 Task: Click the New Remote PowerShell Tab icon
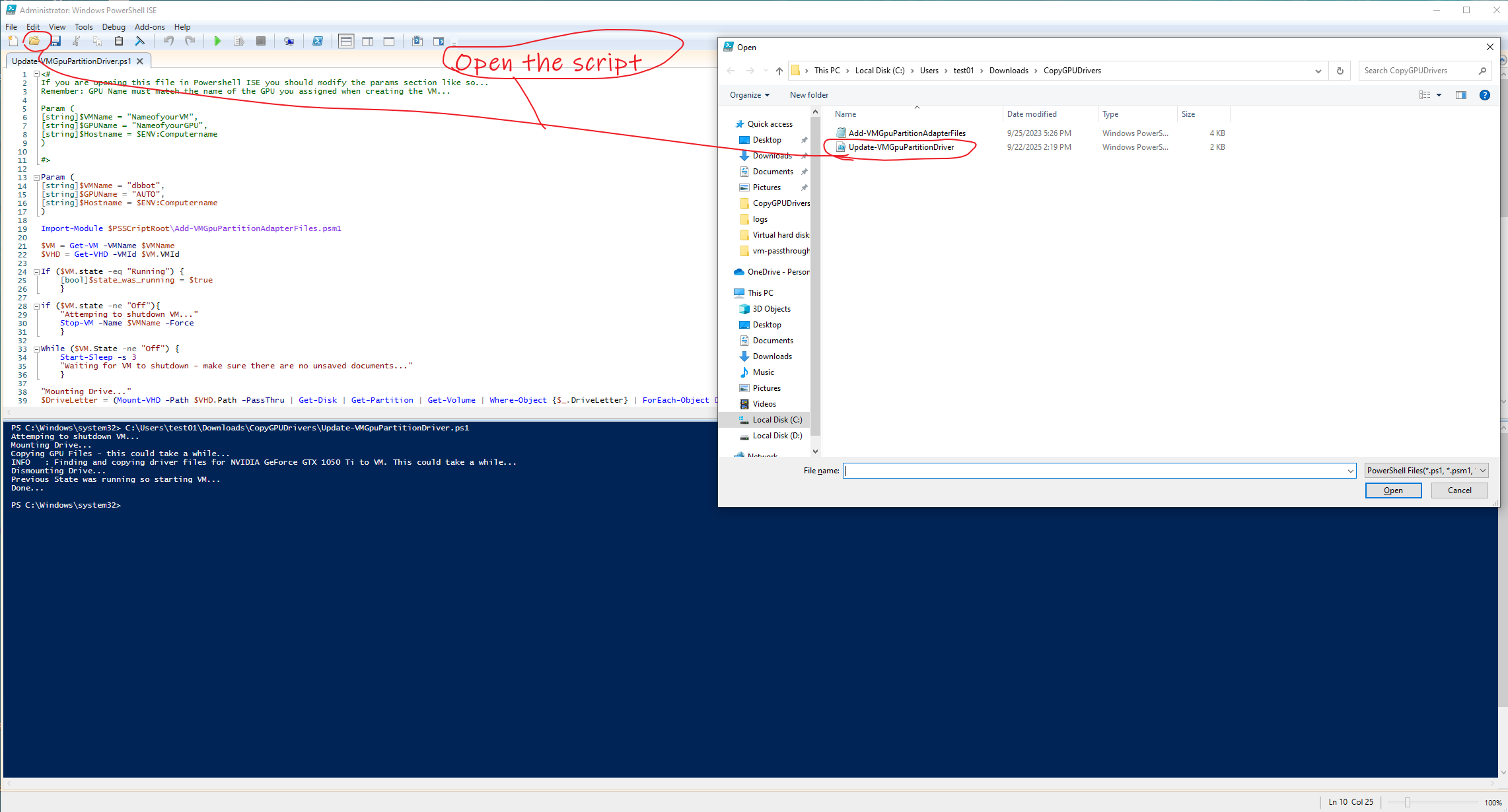coord(289,41)
